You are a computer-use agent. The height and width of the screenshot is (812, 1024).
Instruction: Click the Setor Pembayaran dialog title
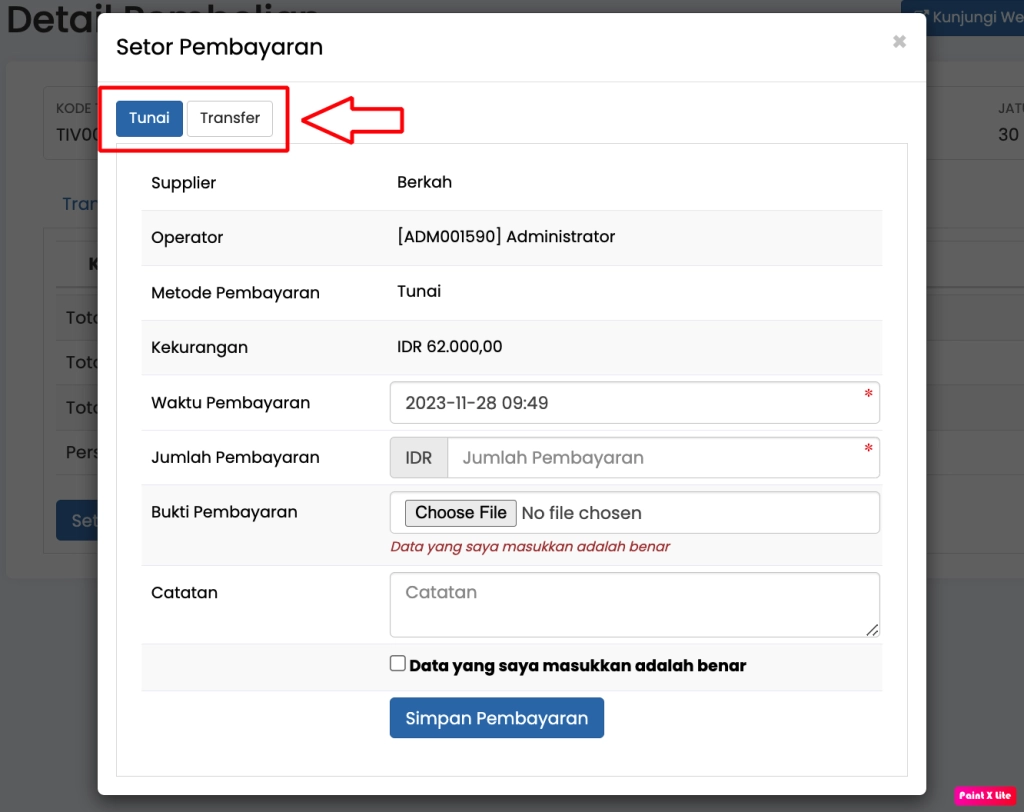coord(219,47)
